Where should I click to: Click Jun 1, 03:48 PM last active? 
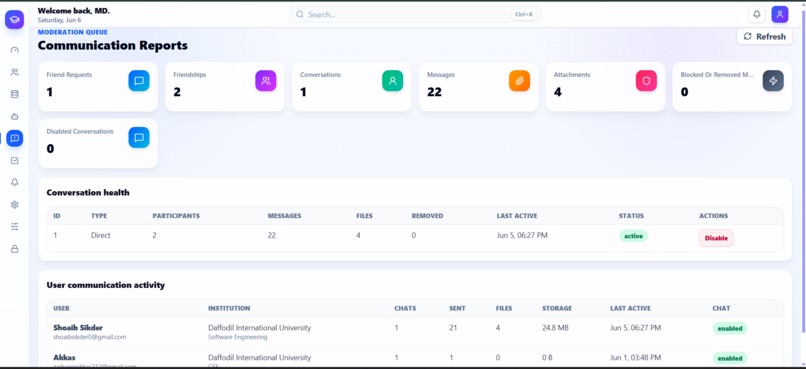pyautogui.click(x=635, y=358)
